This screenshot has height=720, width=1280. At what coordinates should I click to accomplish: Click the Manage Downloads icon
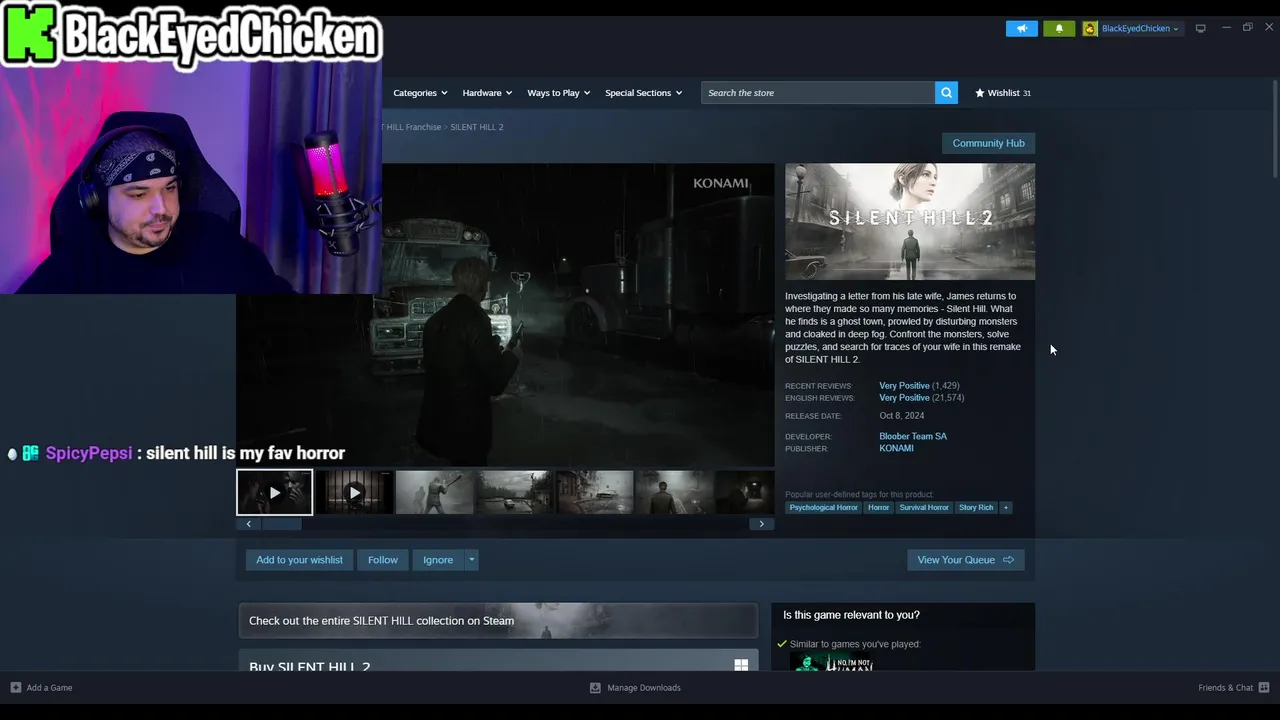click(x=595, y=687)
